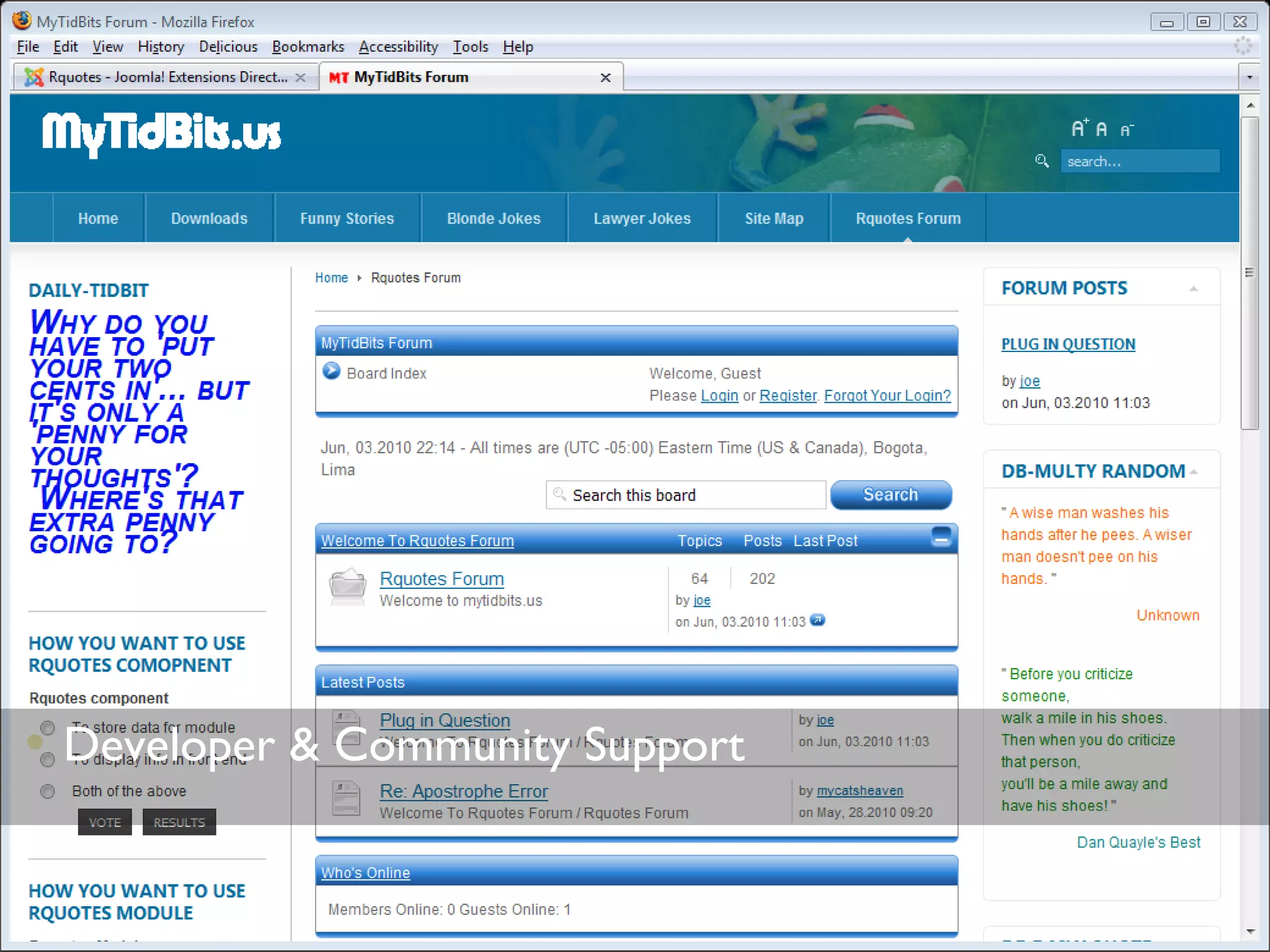Image resolution: width=1270 pixels, height=952 pixels.
Task: Click the Board Index arrow icon
Action: (332, 371)
